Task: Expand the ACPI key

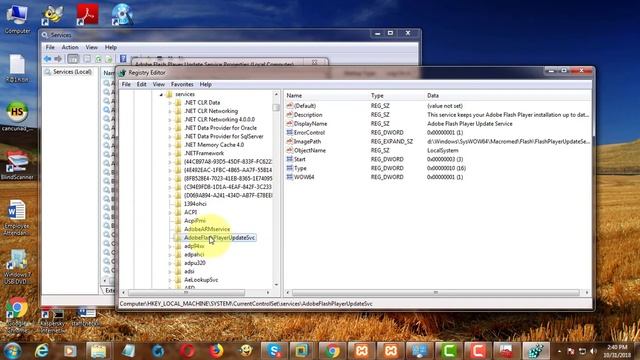Action: [170, 212]
